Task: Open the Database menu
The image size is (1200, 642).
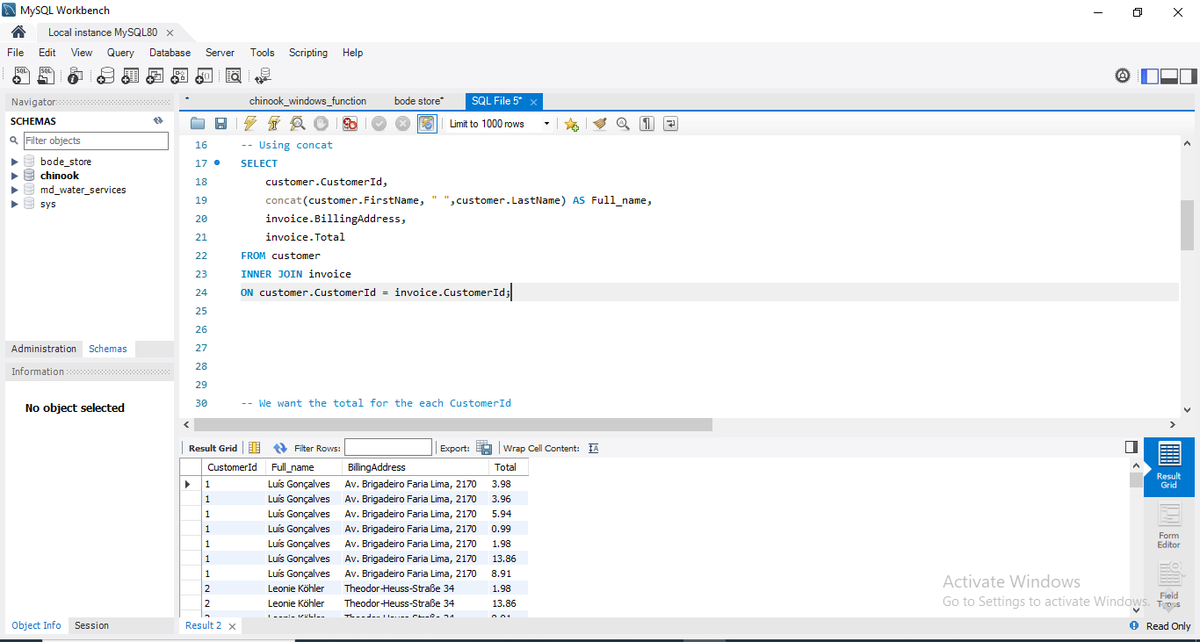Action: (x=170, y=52)
